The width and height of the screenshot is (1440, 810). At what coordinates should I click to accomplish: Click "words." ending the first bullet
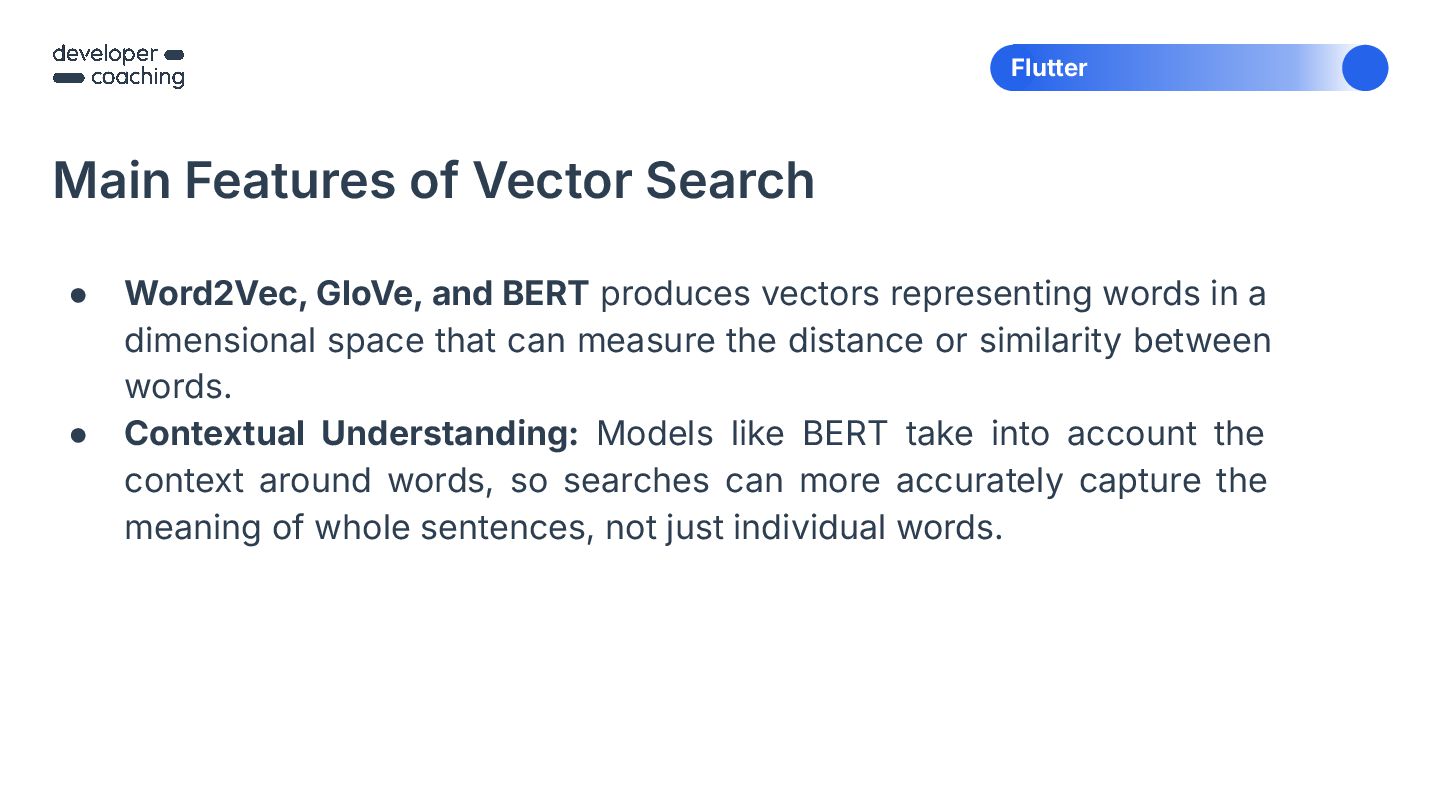(177, 387)
